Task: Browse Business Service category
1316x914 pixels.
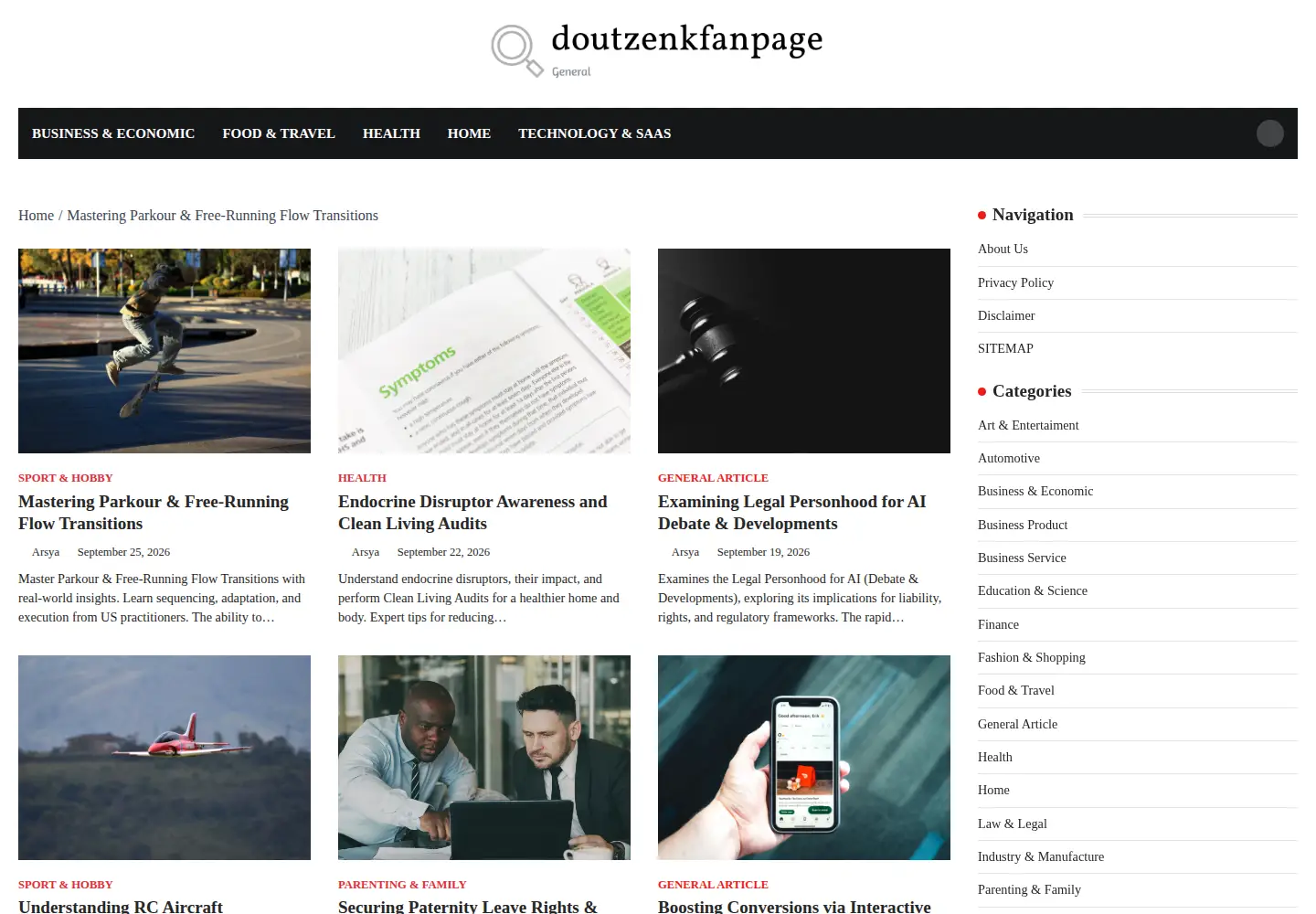Action: [1022, 558]
